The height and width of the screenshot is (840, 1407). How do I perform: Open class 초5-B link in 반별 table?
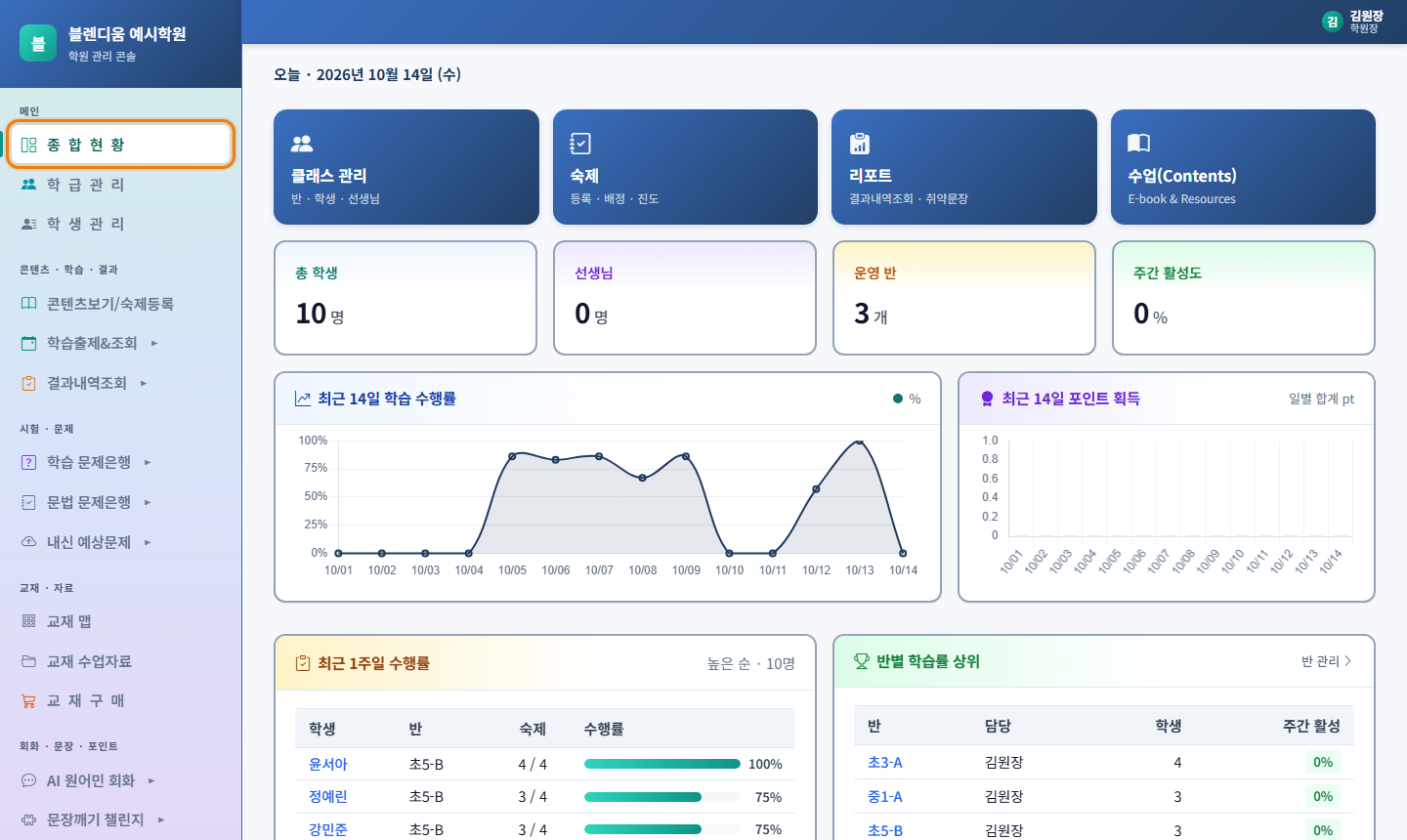click(885, 830)
